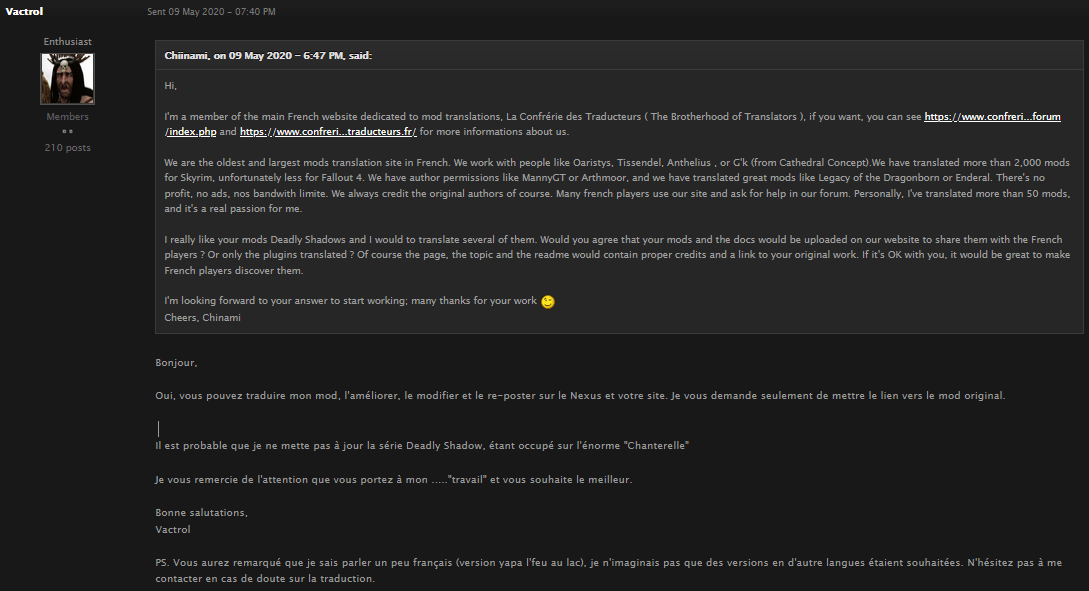Click 'Cheers, Chinami' in the quote

click(203, 317)
